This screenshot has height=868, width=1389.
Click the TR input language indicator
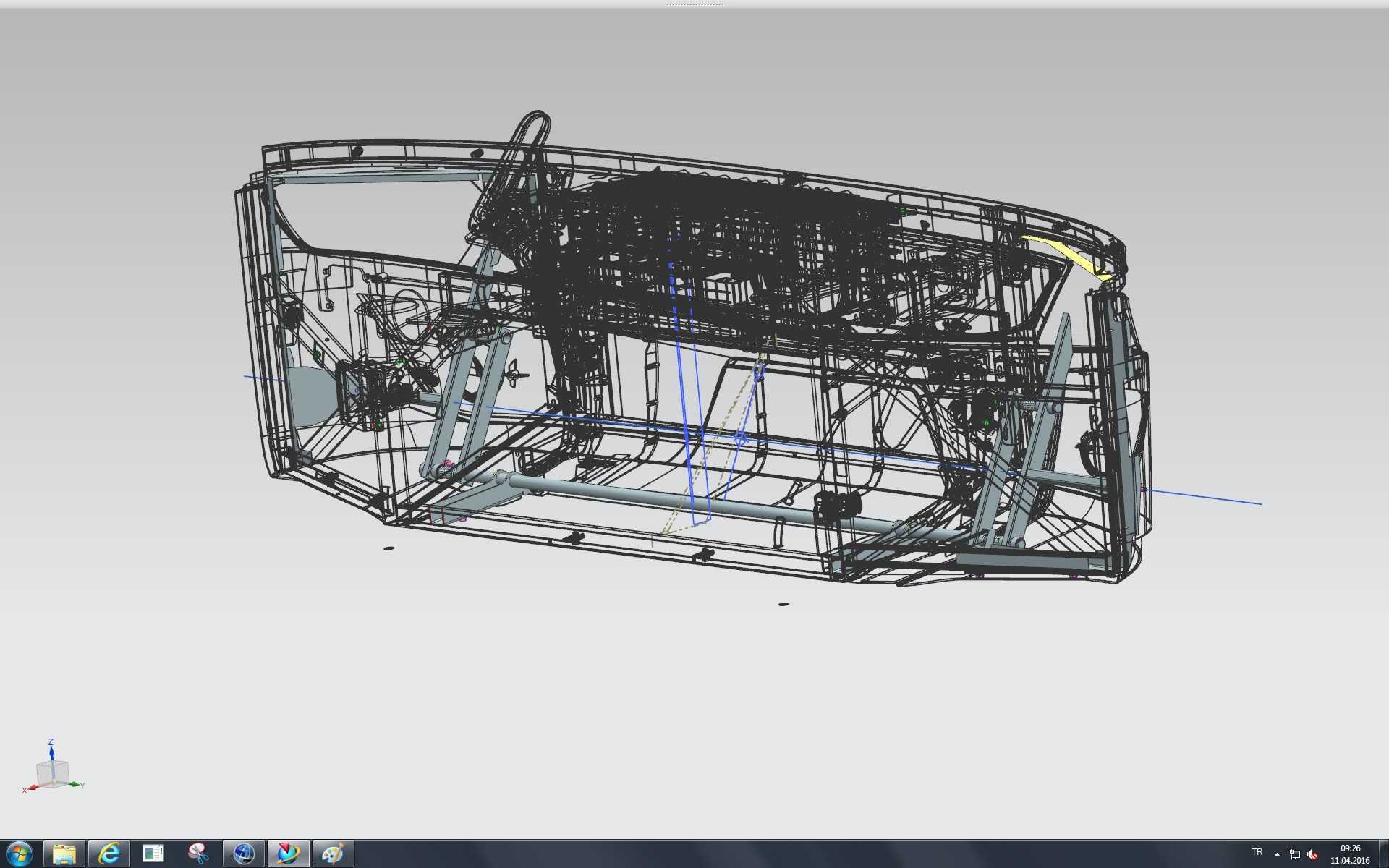1257,852
